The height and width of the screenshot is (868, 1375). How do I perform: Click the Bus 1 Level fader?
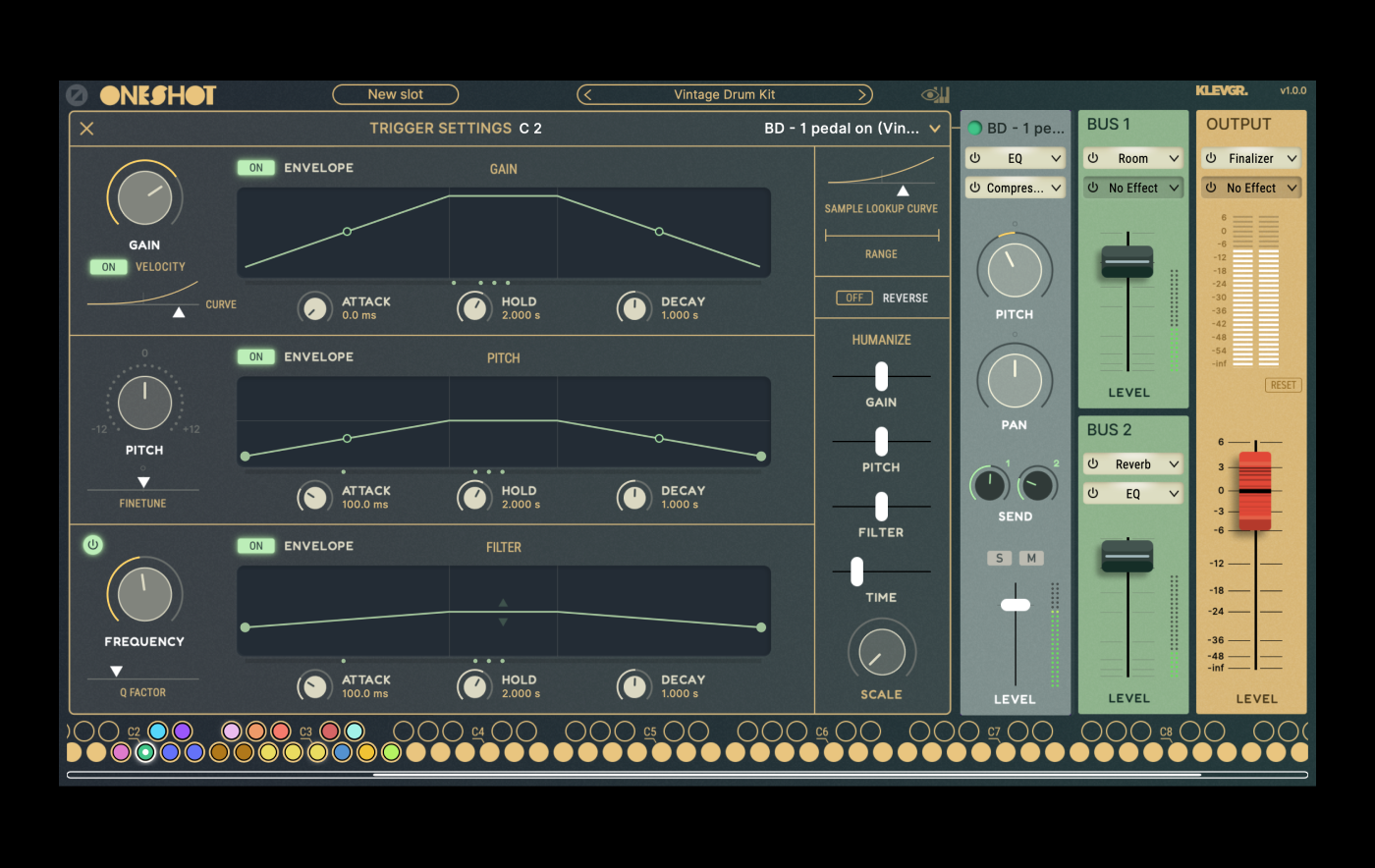click(x=1127, y=262)
